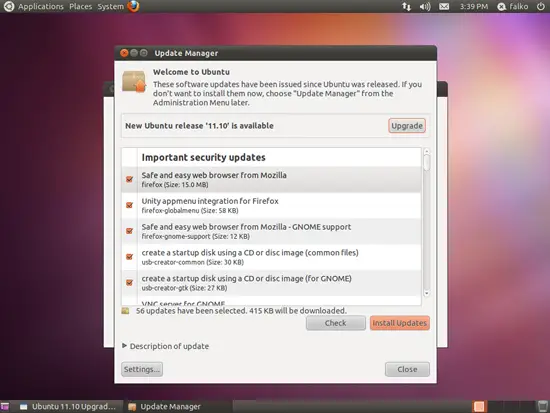Click the package box icon in Update Manager
This screenshot has width=550, height=413.
[134, 81]
